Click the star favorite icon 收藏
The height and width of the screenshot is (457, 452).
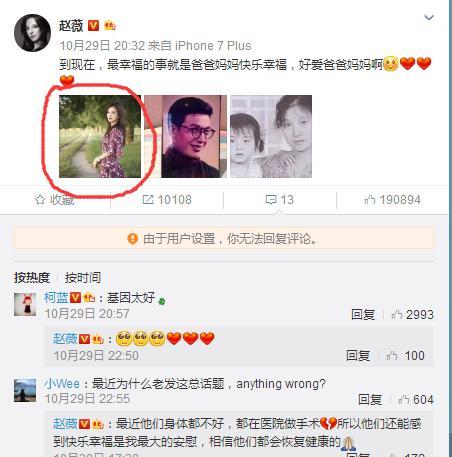tap(40, 200)
